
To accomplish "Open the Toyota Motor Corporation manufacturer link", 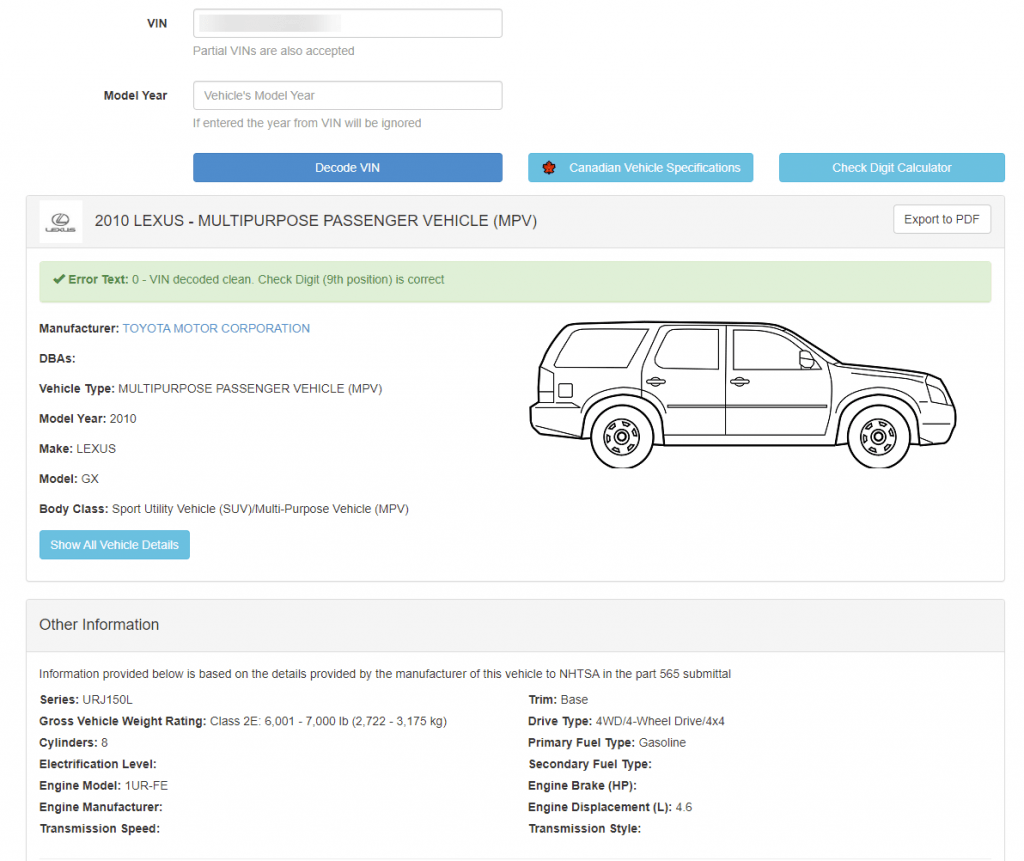I will tap(216, 329).
